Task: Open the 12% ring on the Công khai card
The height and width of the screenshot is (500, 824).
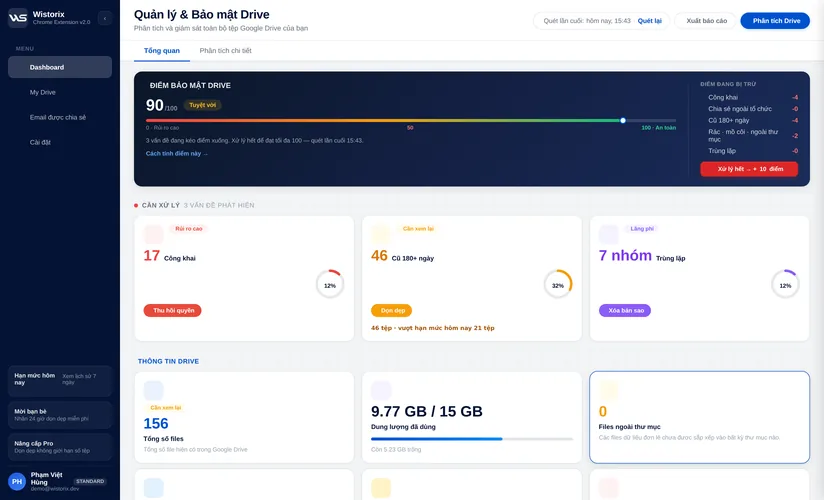Action: (329, 284)
